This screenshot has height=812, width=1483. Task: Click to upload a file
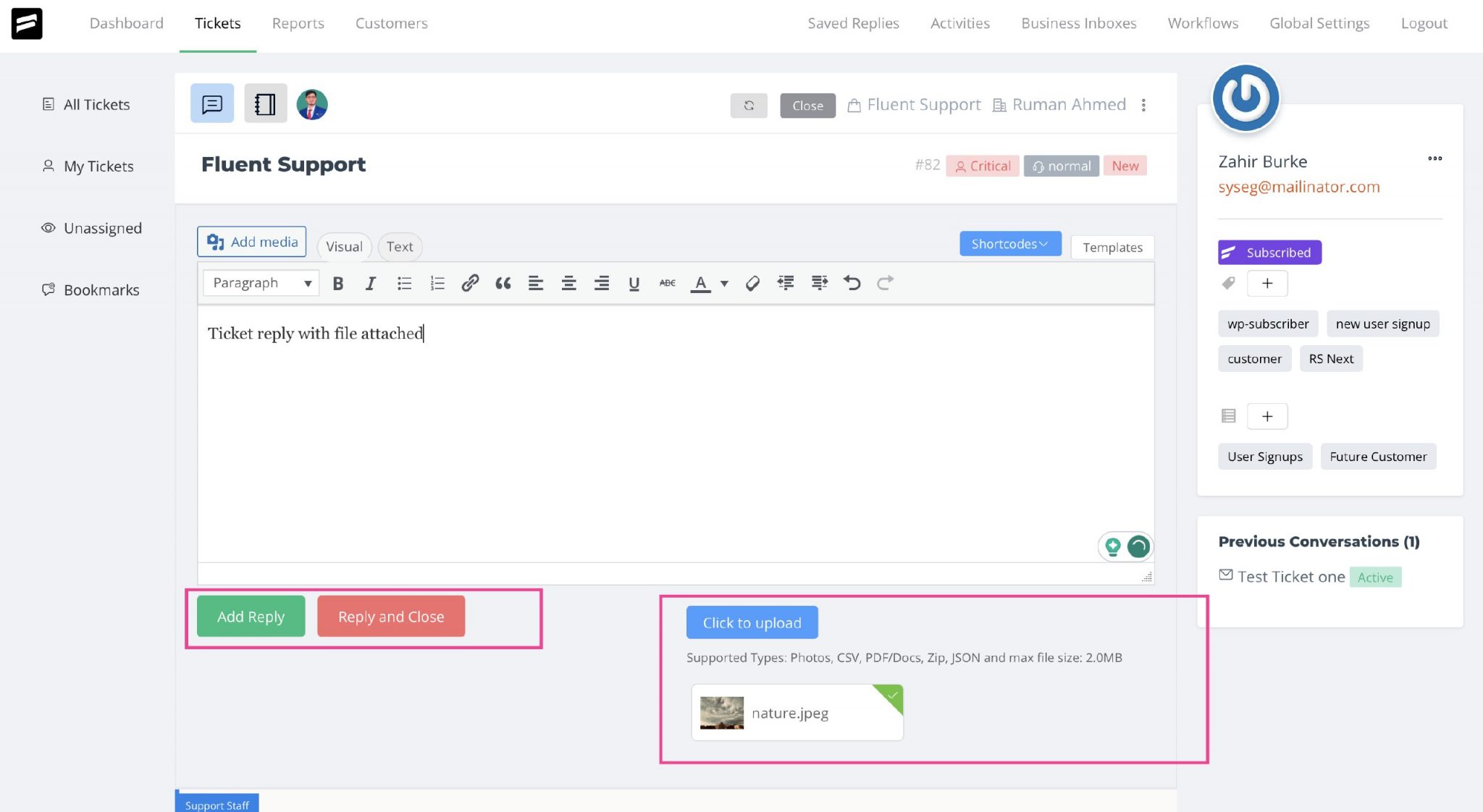click(x=751, y=622)
